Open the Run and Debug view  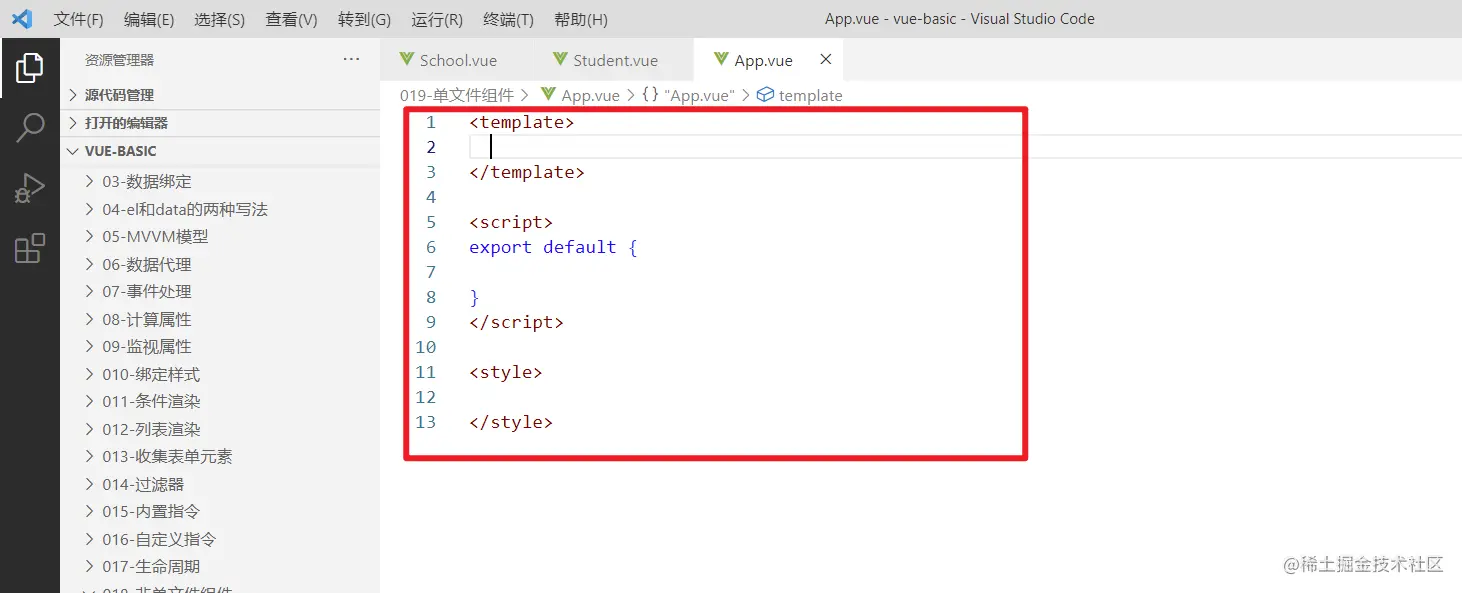point(30,188)
